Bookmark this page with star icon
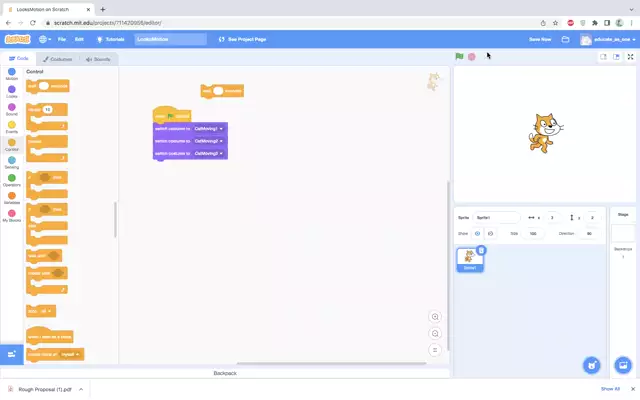This screenshot has height=400, width=640. 555,23
